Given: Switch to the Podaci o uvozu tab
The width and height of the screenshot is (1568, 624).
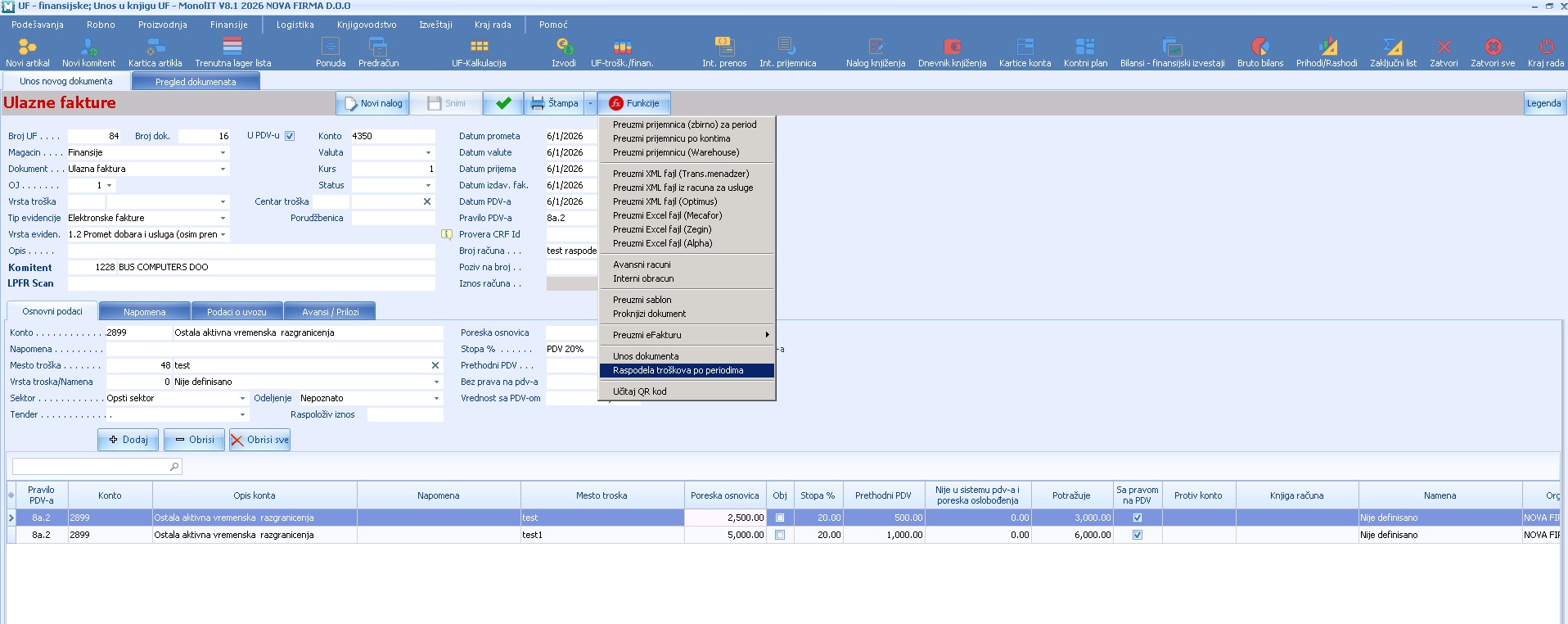Looking at the screenshot, I should (x=237, y=312).
